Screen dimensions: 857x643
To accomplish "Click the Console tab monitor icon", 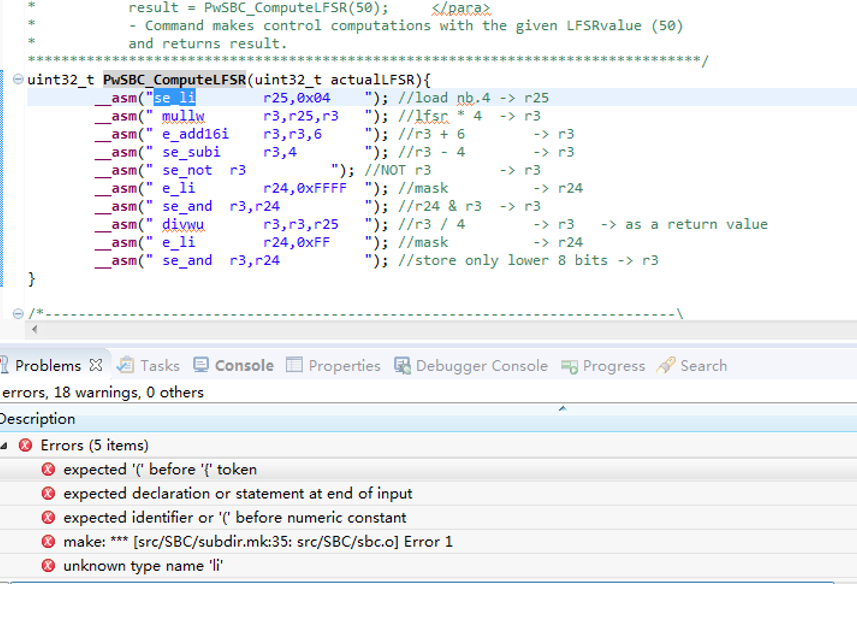I will [x=201, y=365].
